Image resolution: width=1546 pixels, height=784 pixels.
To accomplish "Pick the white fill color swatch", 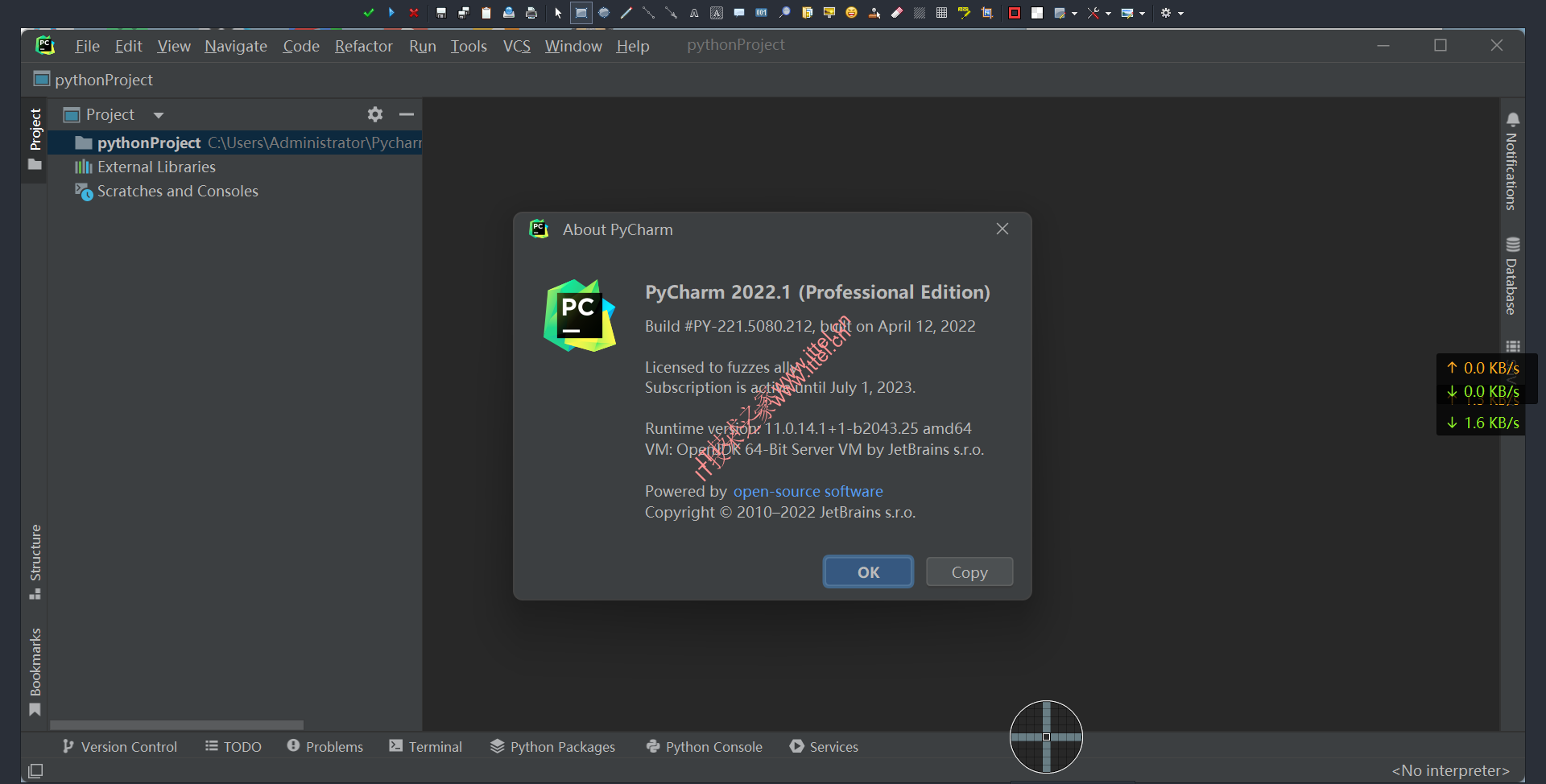I will pyautogui.click(x=1037, y=13).
